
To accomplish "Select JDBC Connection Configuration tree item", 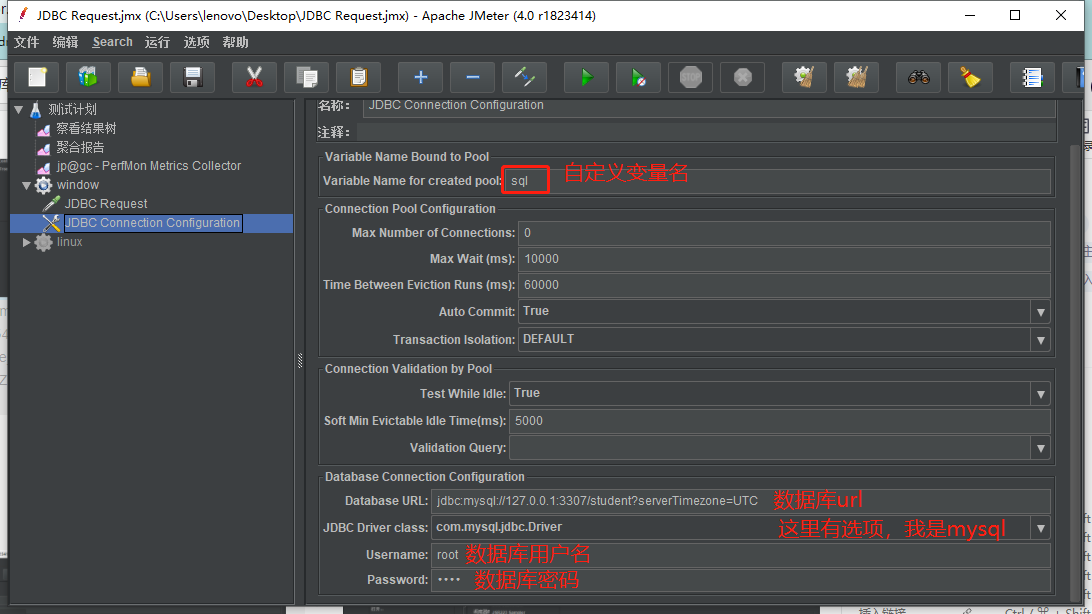I will click(x=153, y=223).
